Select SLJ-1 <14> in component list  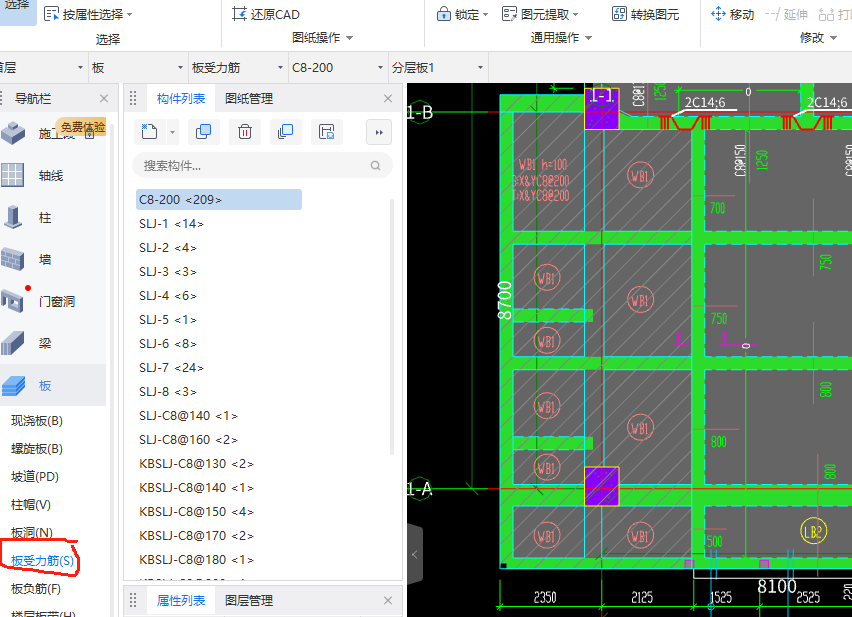(171, 224)
